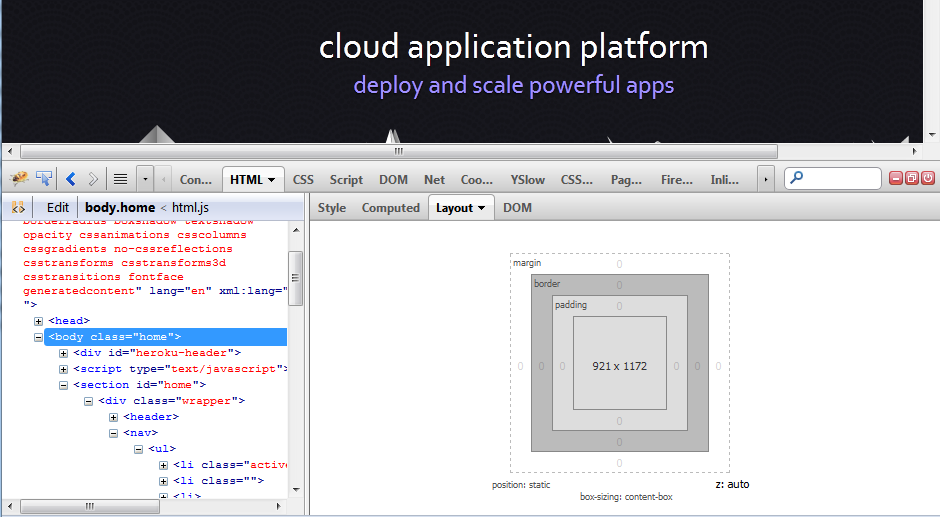Expand the script type="text/javascript" node

tap(64, 369)
